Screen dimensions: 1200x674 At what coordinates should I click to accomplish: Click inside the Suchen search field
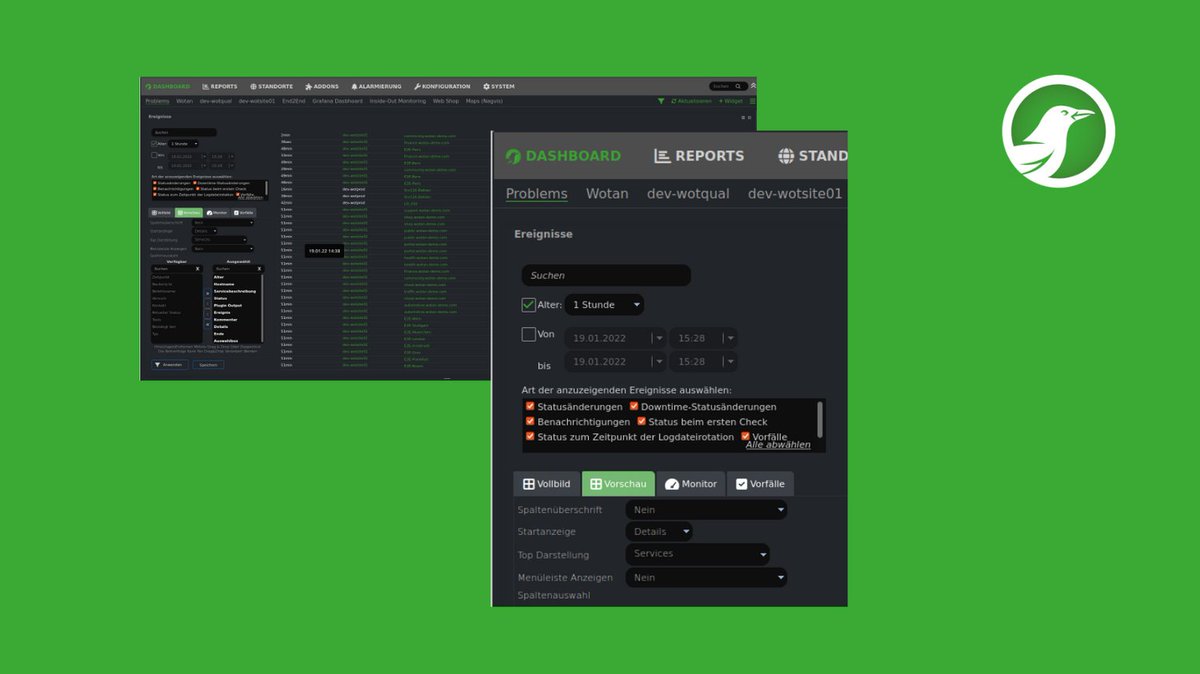(x=605, y=275)
